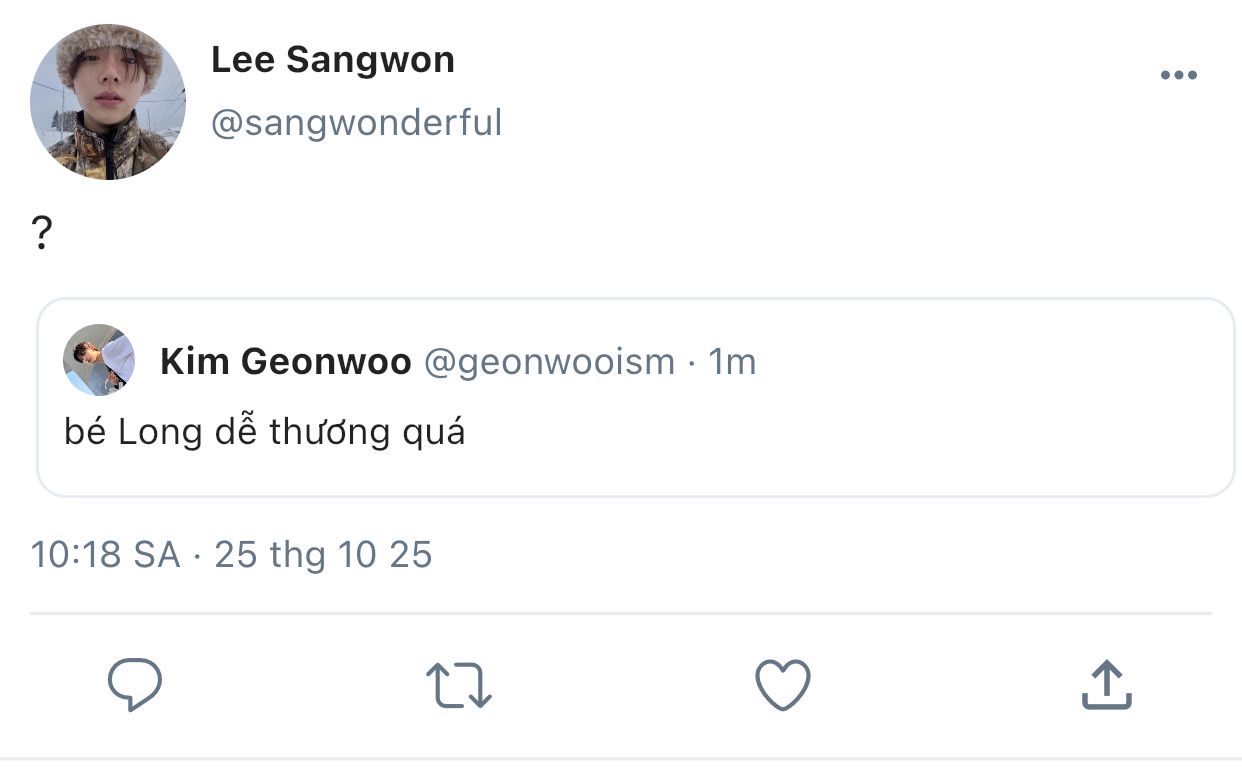The width and height of the screenshot is (1242, 777).
Task: Click the "?" tweet text
Action: point(42,235)
